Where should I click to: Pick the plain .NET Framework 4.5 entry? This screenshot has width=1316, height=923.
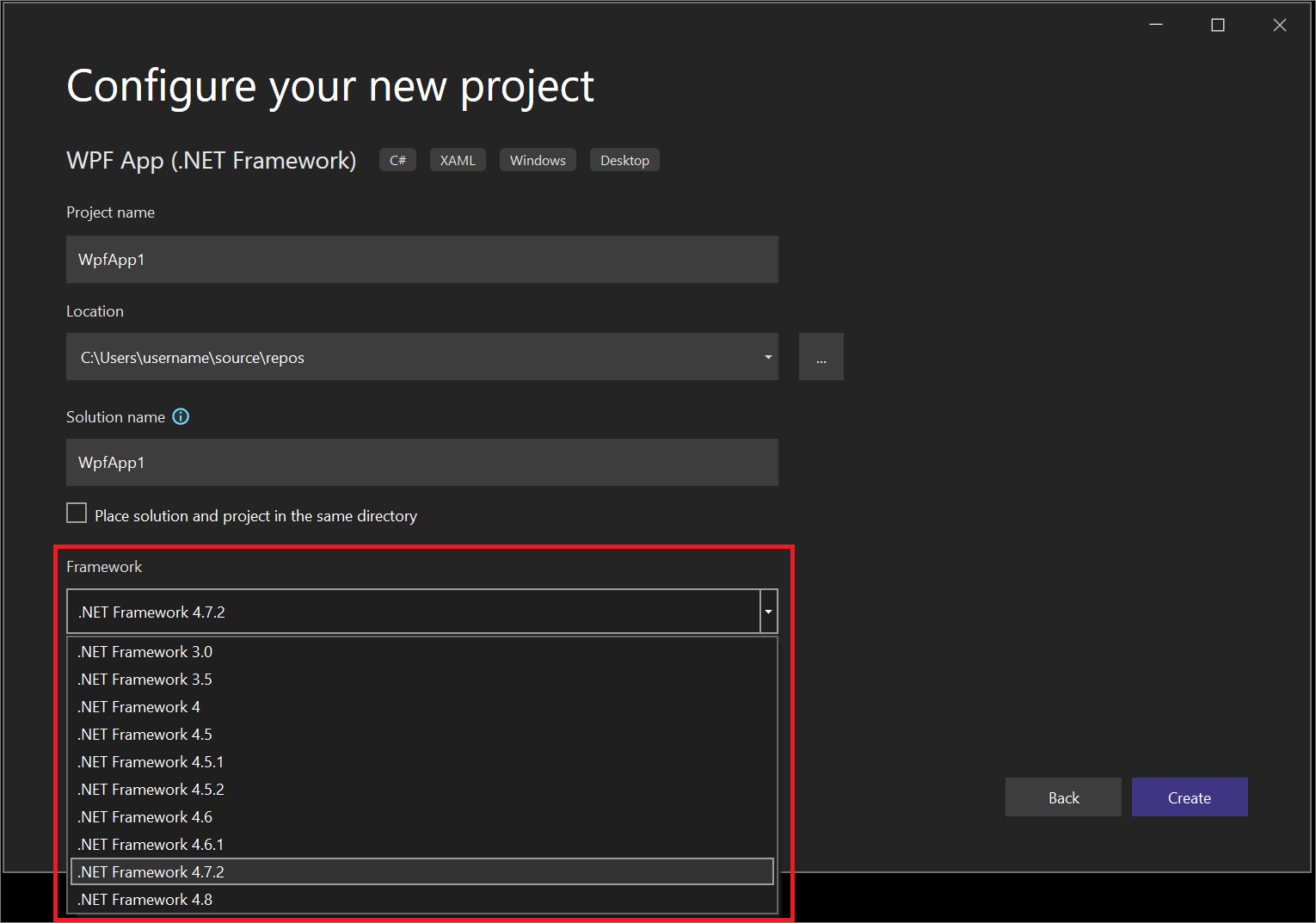tap(422, 735)
